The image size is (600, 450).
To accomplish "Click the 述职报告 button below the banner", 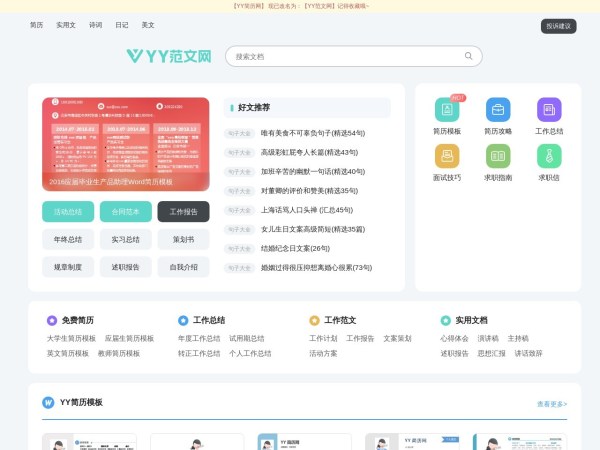I will point(126,267).
